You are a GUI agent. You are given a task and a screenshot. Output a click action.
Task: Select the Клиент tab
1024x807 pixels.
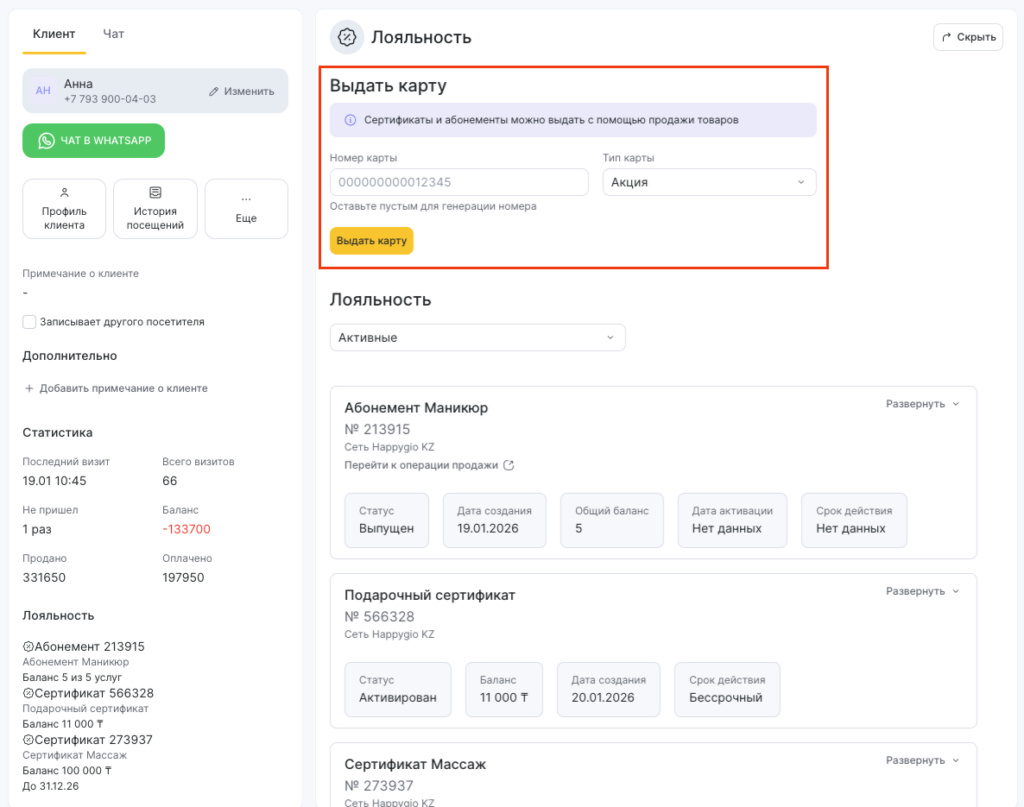(x=54, y=34)
